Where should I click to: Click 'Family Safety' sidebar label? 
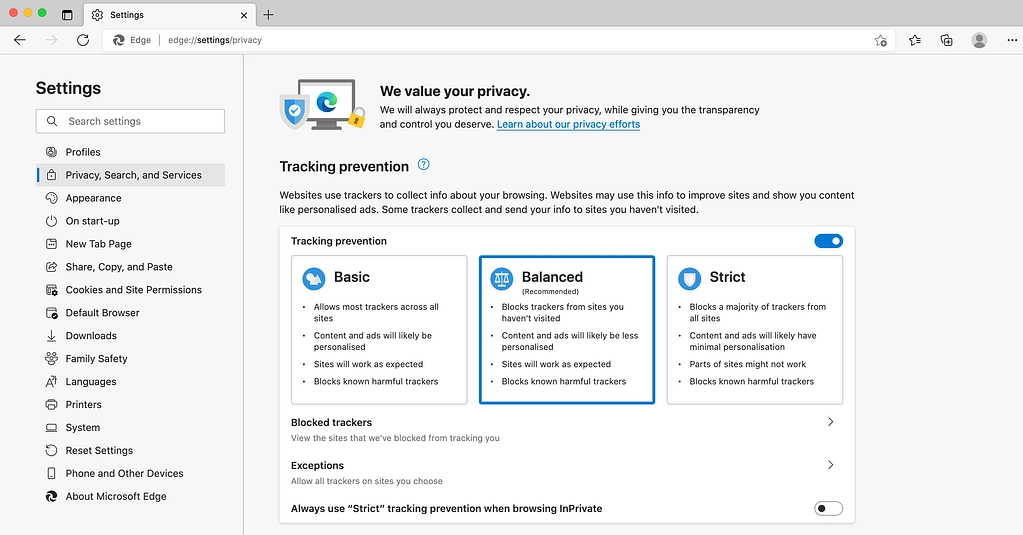coord(97,358)
